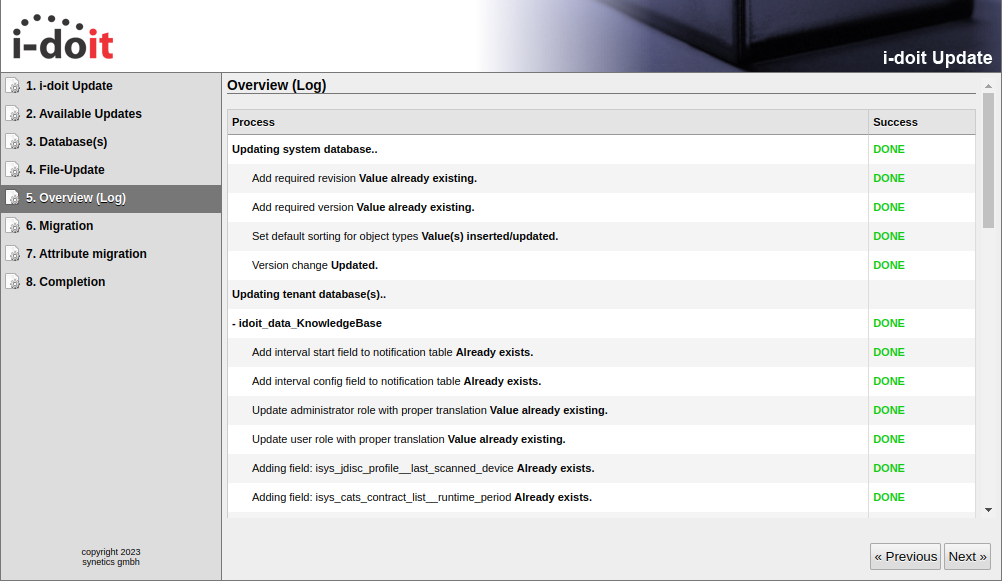The width and height of the screenshot is (1002, 581).
Task: Click DONE status for 'Add required version'
Action: pos(889,207)
